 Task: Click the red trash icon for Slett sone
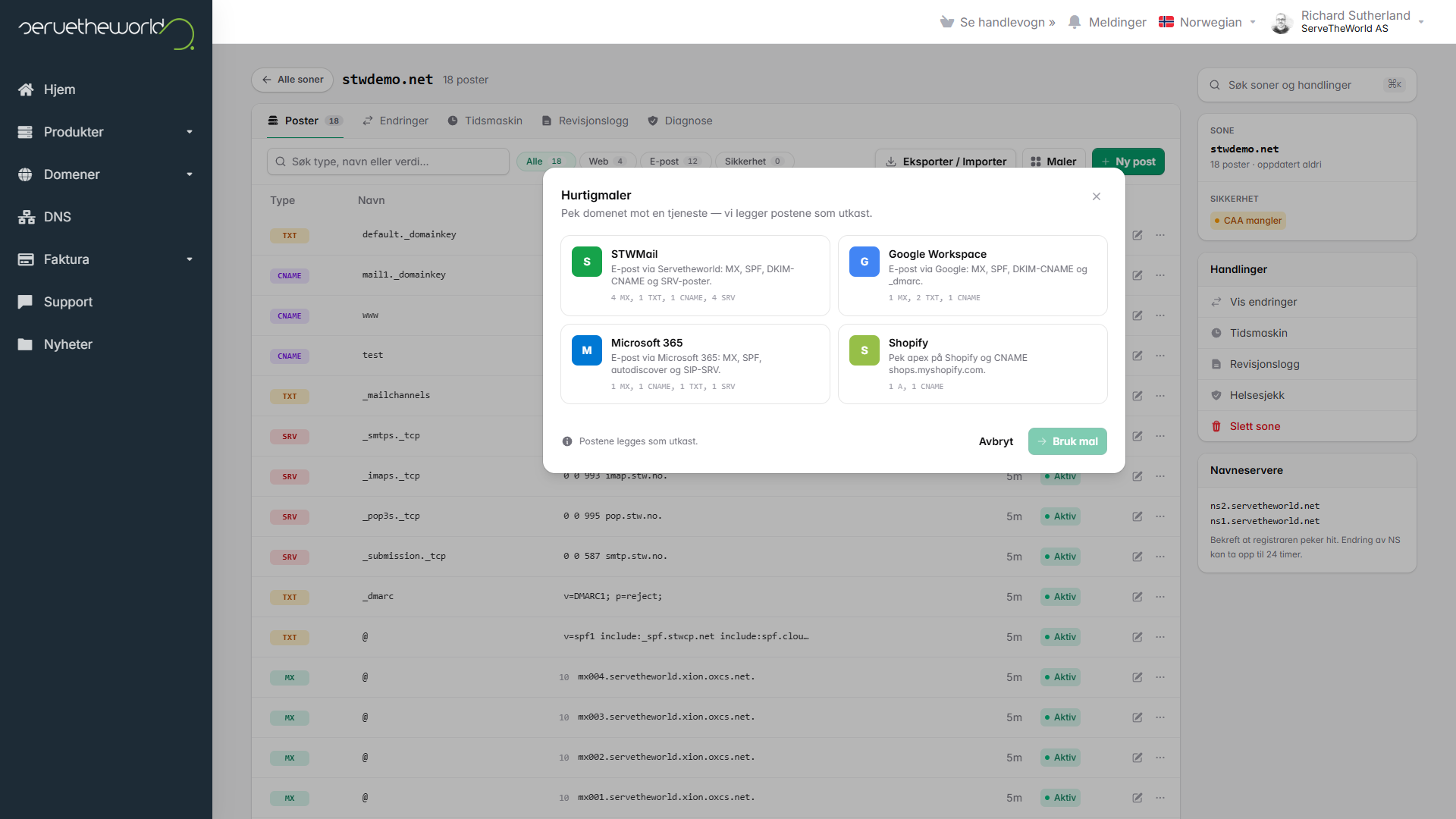pyautogui.click(x=1216, y=426)
